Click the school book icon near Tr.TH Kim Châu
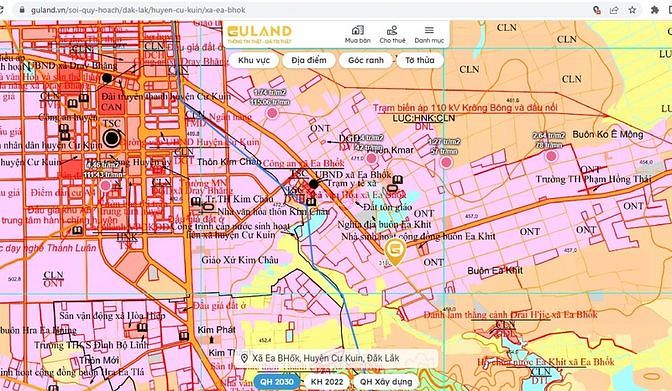 pyautogui.click(x=196, y=201)
